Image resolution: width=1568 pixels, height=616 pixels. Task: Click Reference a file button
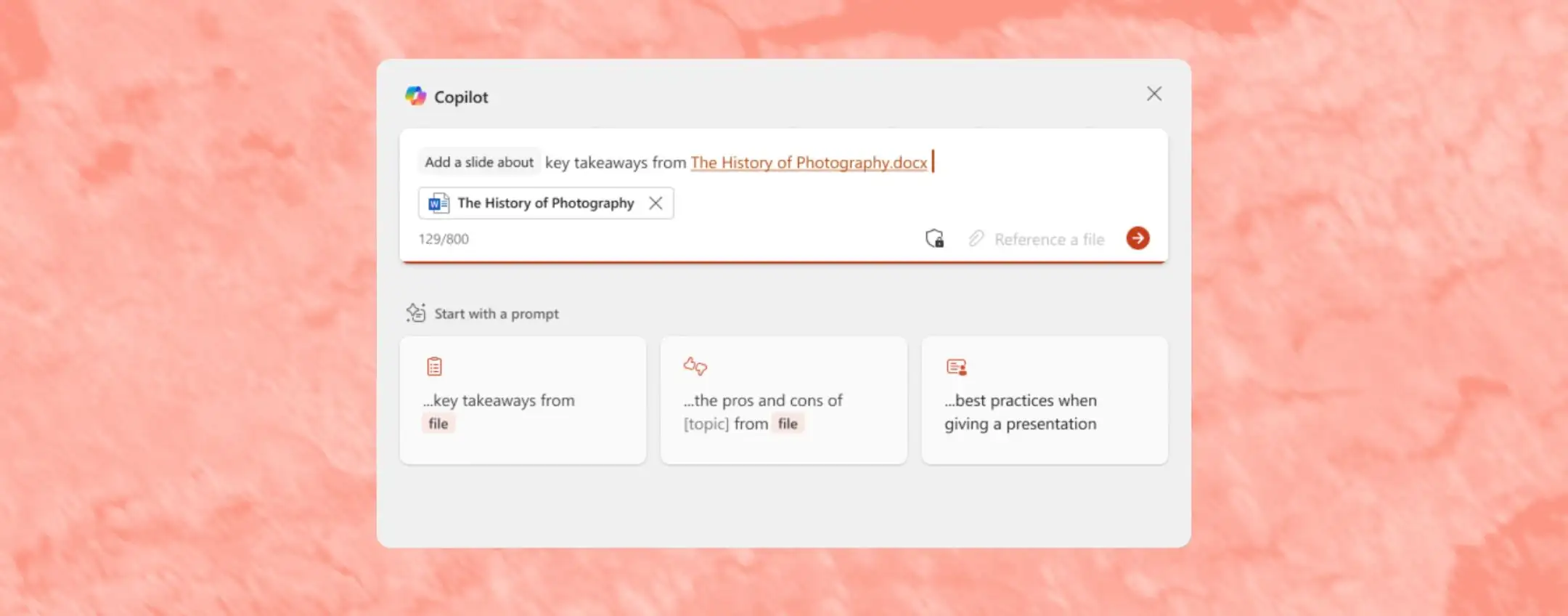pos(1037,239)
